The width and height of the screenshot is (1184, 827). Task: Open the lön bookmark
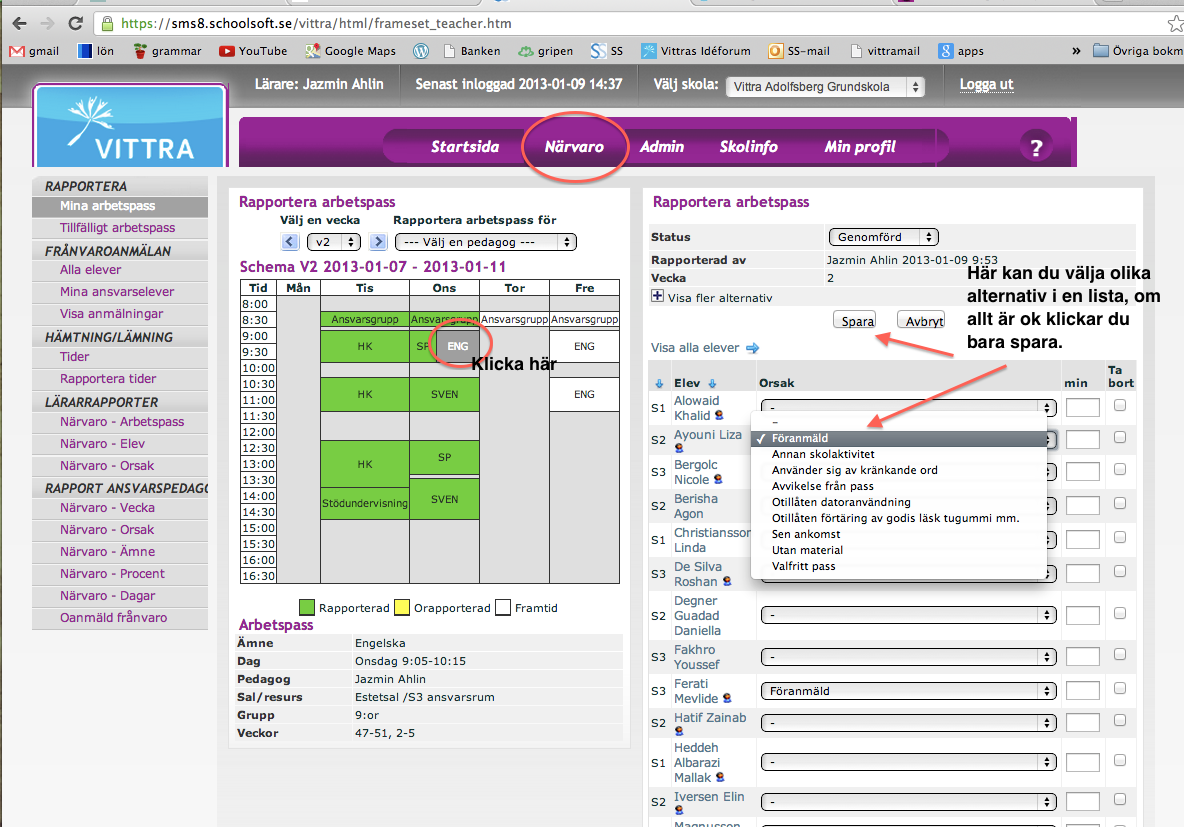click(x=96, y=51)
